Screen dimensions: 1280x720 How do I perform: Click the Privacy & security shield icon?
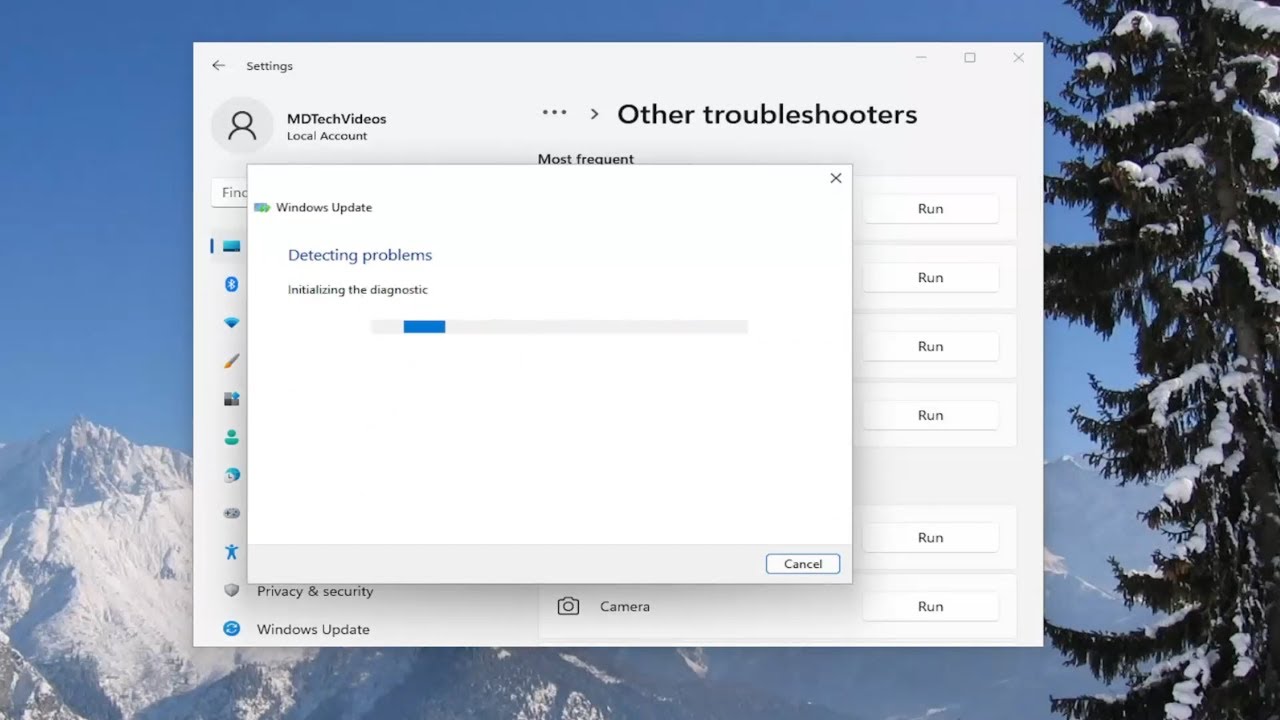pos(232,591)
